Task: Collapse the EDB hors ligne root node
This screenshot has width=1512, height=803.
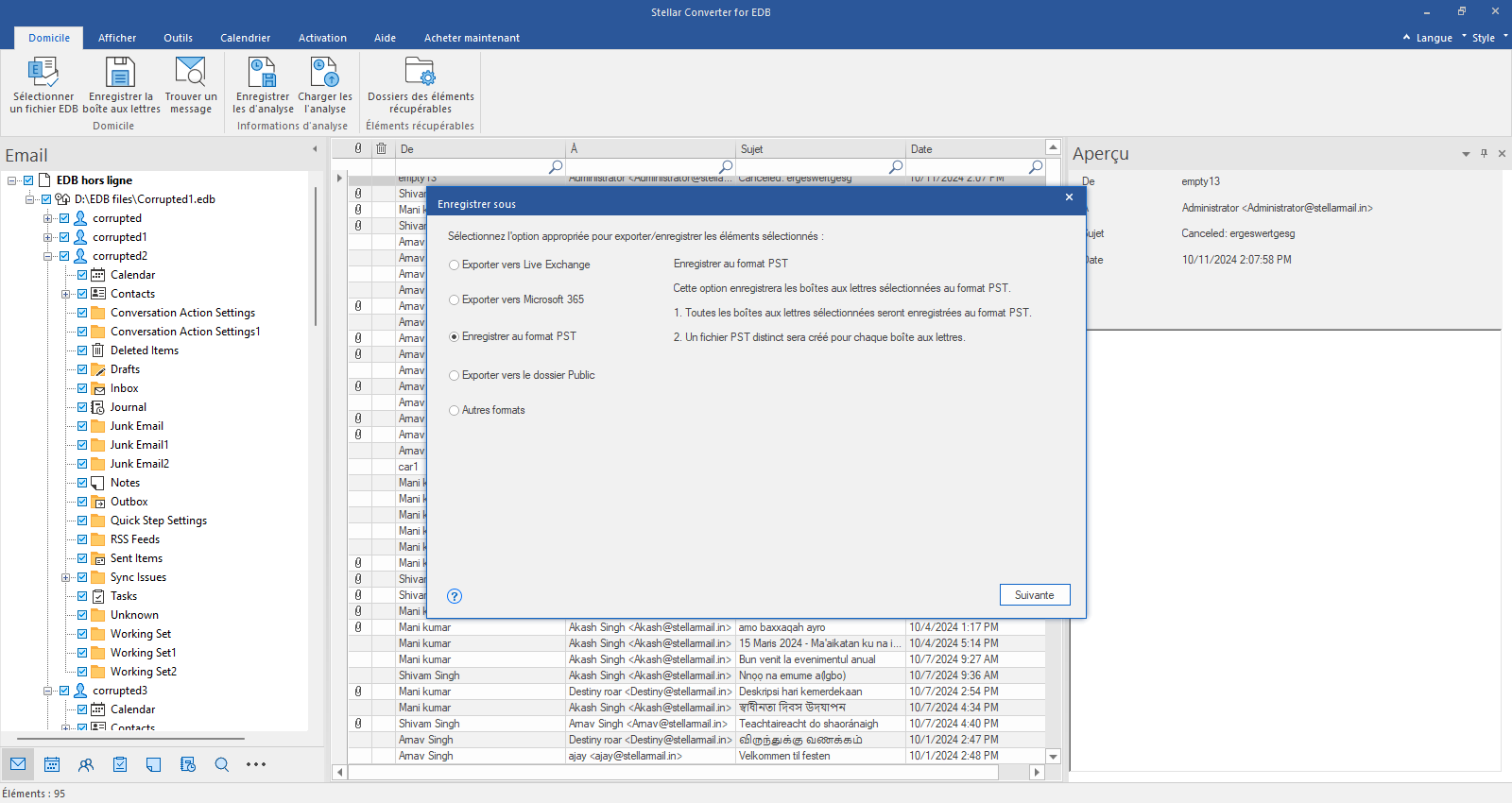Action: pyautogui.click(x=12, y=180)
